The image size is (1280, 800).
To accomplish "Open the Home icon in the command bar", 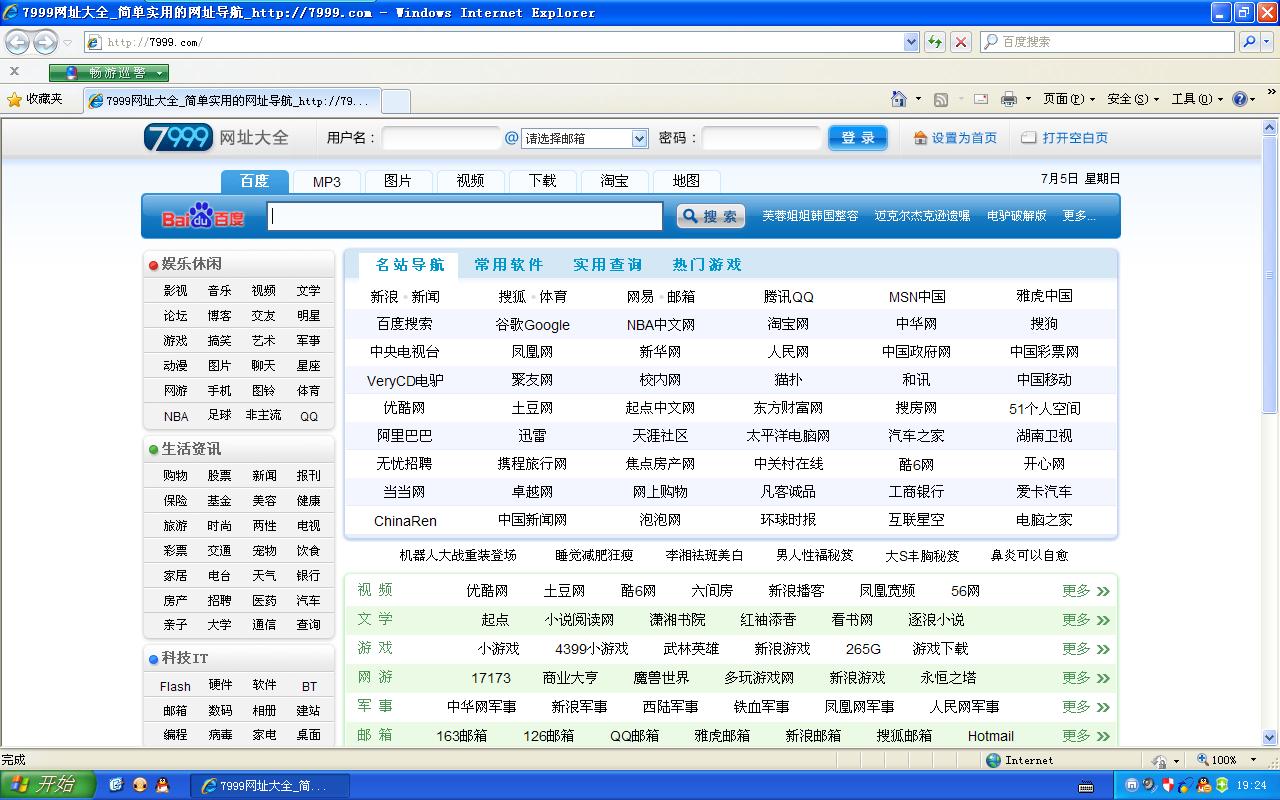I will pyautogui.click(x=899, y=99).
